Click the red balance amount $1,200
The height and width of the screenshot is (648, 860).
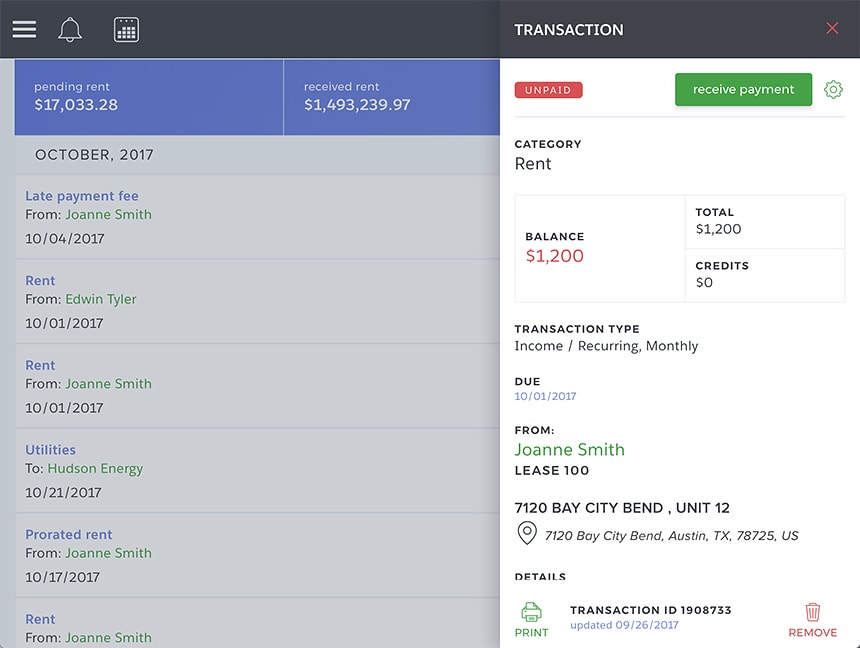coord(555,256)
